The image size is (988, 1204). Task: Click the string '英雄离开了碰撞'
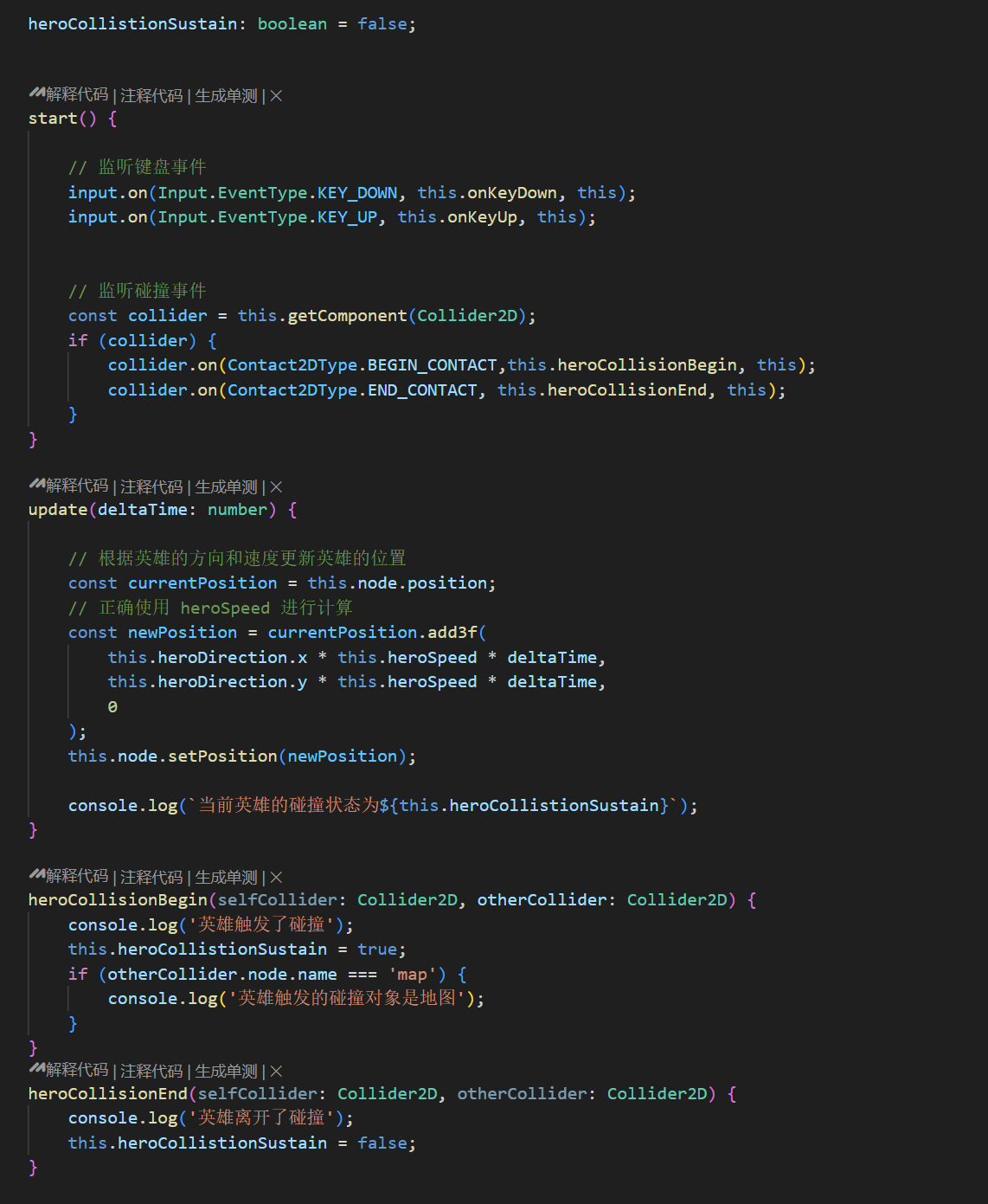(x=262, y=1117)
